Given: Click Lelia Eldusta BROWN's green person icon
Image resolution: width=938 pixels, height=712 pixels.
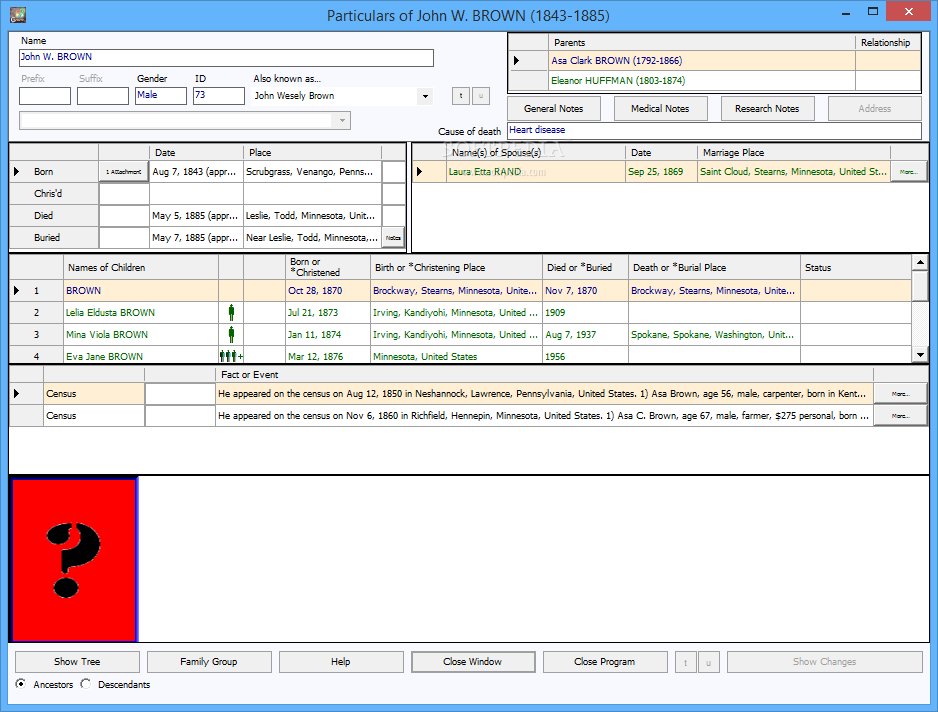Looking at the screenshot, I should click(x=232, y=312).
